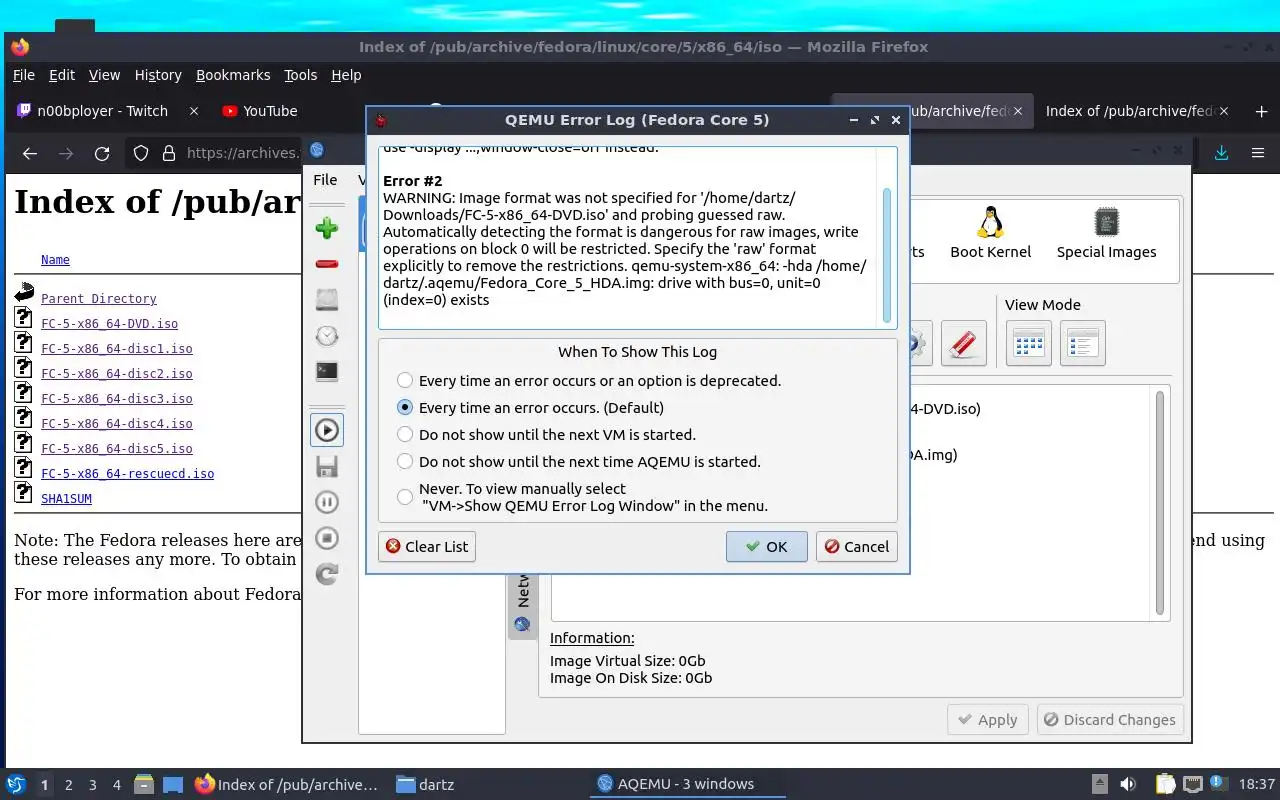Click the hard disk icon in AQEMU sidebar
1280x800 pixels.
(x=327, y=299)
